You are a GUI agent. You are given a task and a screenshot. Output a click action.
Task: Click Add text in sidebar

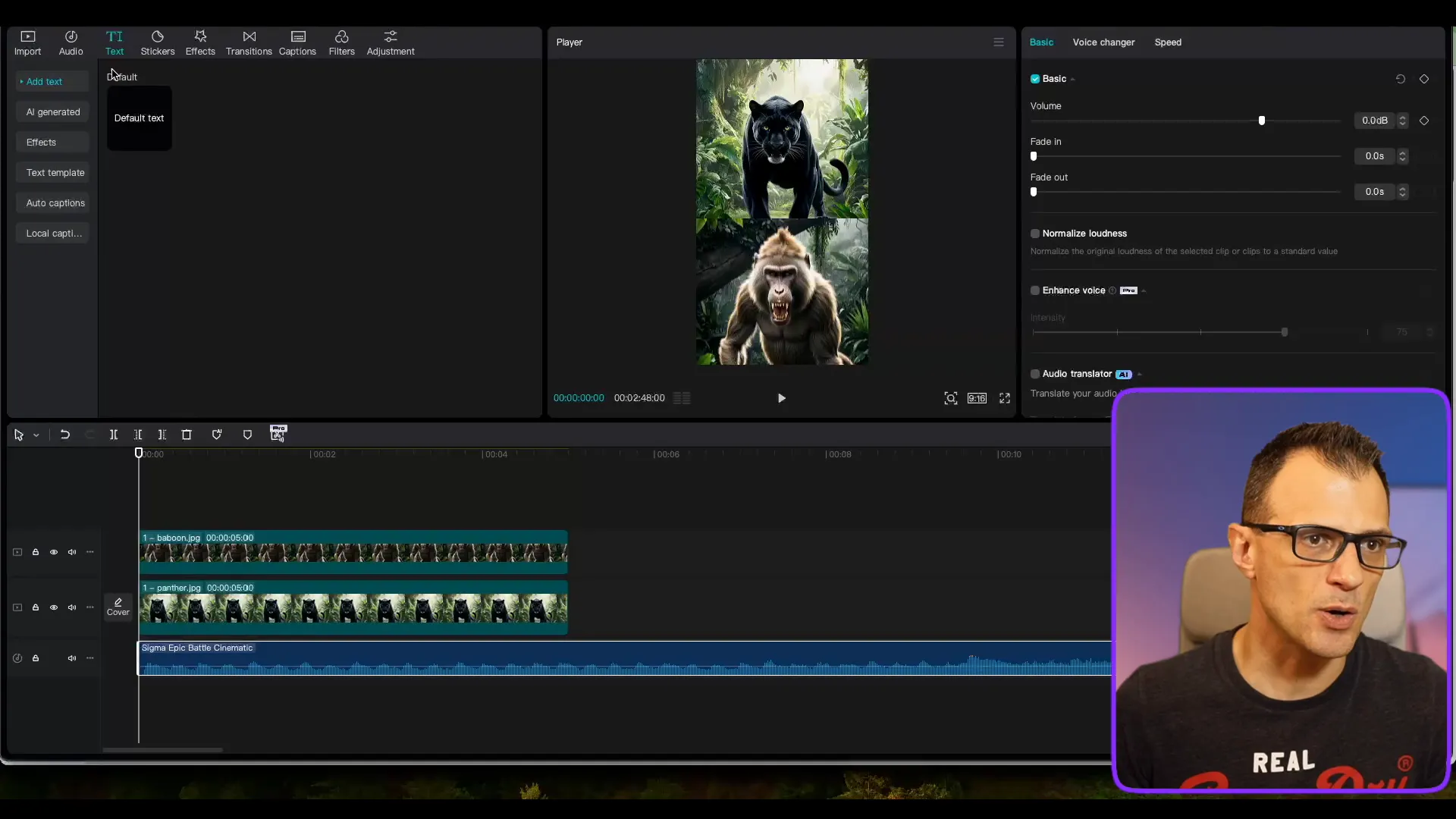point(52,81)
